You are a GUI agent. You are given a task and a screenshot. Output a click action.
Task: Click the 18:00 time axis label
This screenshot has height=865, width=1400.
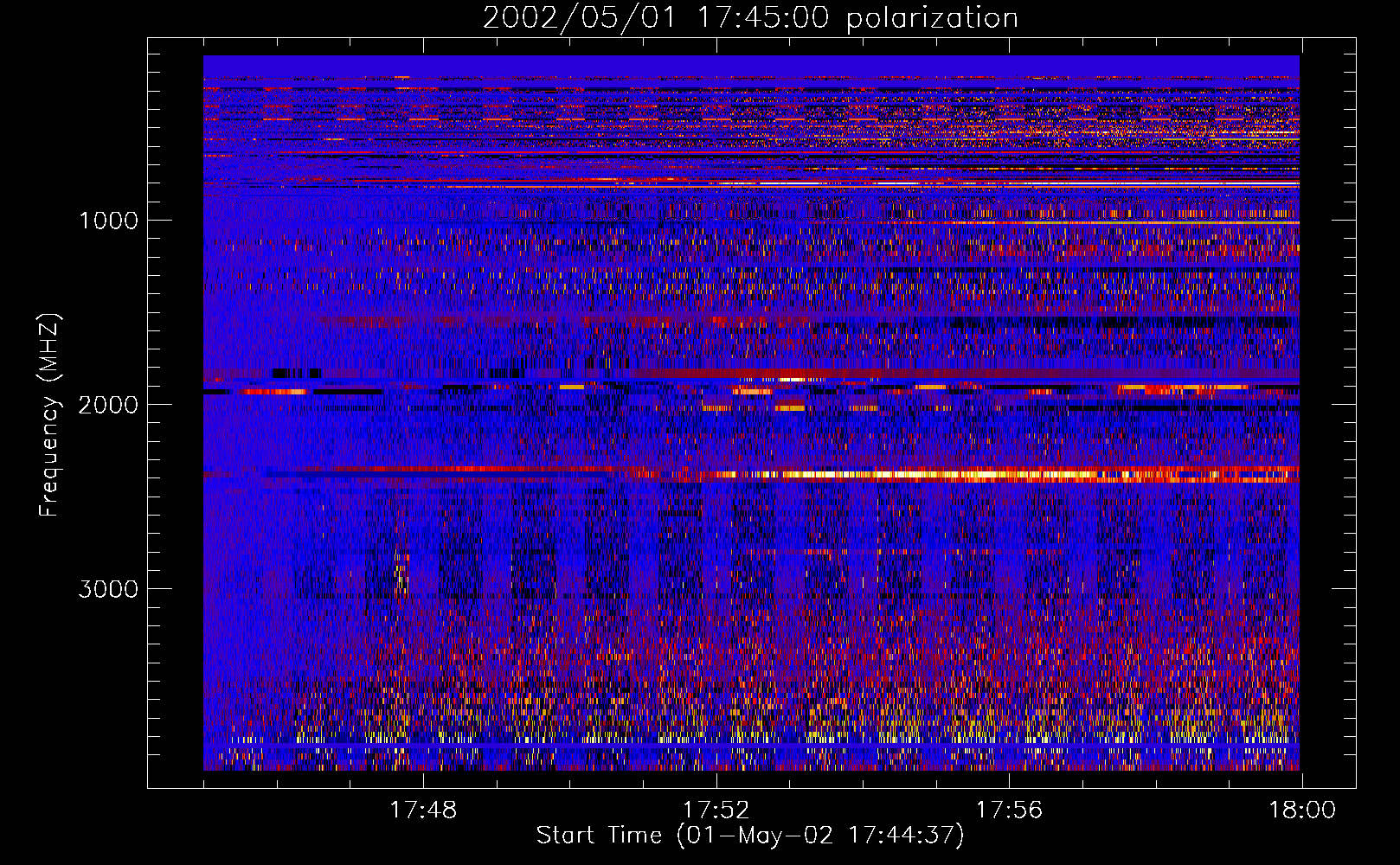pyautogui.click(x=1302, y=811)
